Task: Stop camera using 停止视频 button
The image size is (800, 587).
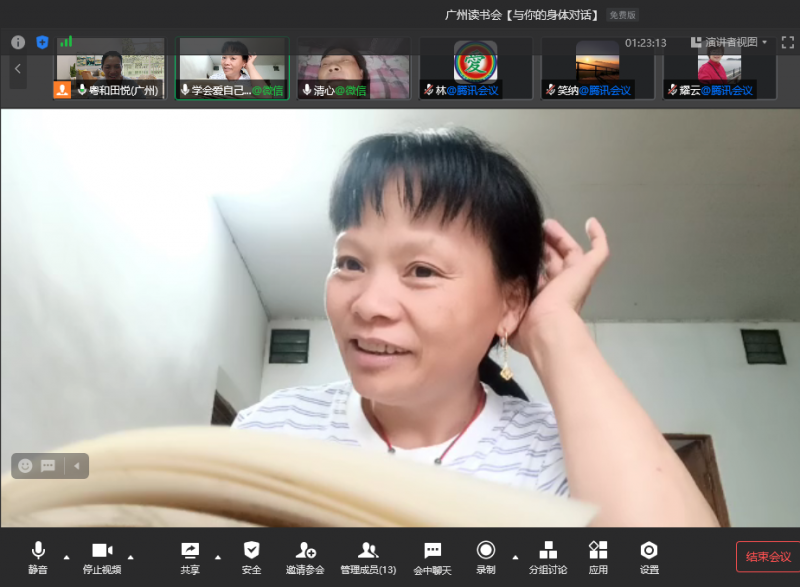Action: click(x=102, y=557)
